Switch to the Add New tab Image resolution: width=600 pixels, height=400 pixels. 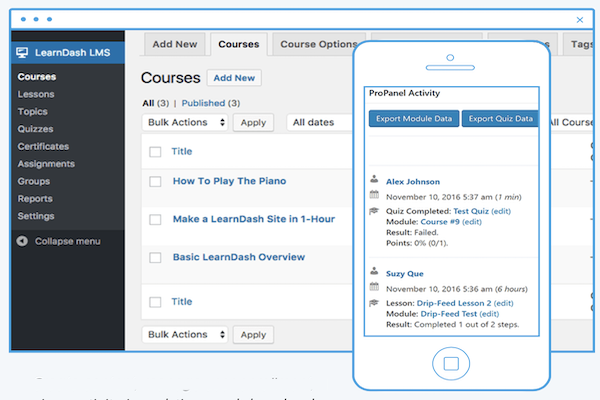[x=175, y=44]
